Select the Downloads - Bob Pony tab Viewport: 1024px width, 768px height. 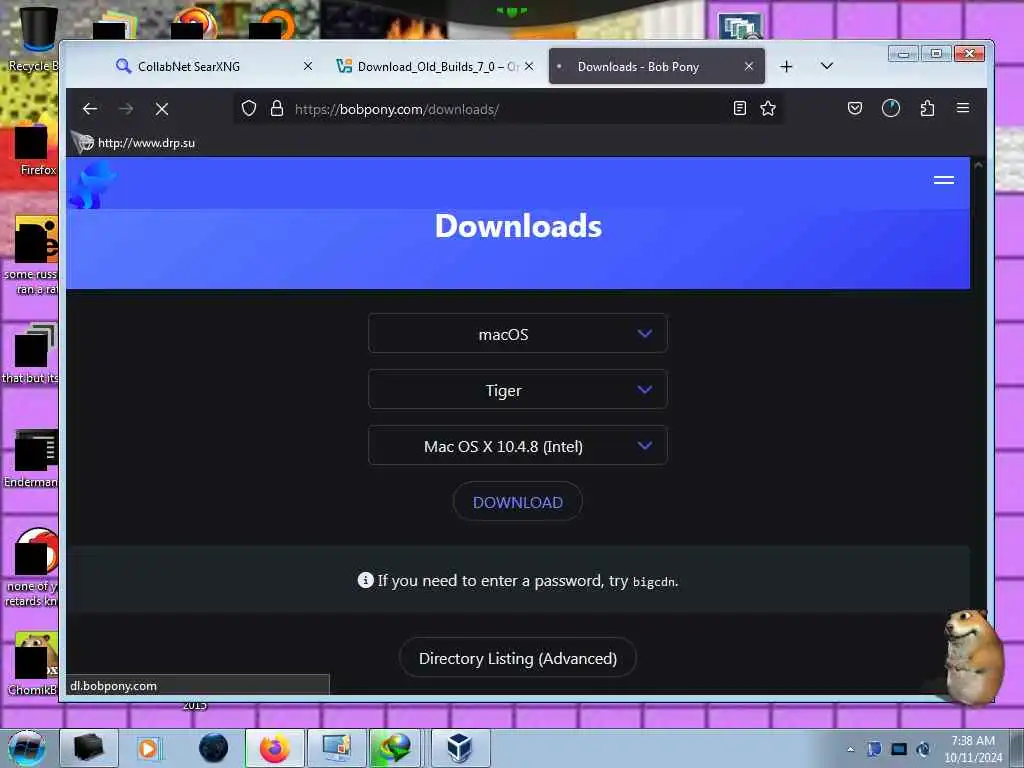click(656, 66)
